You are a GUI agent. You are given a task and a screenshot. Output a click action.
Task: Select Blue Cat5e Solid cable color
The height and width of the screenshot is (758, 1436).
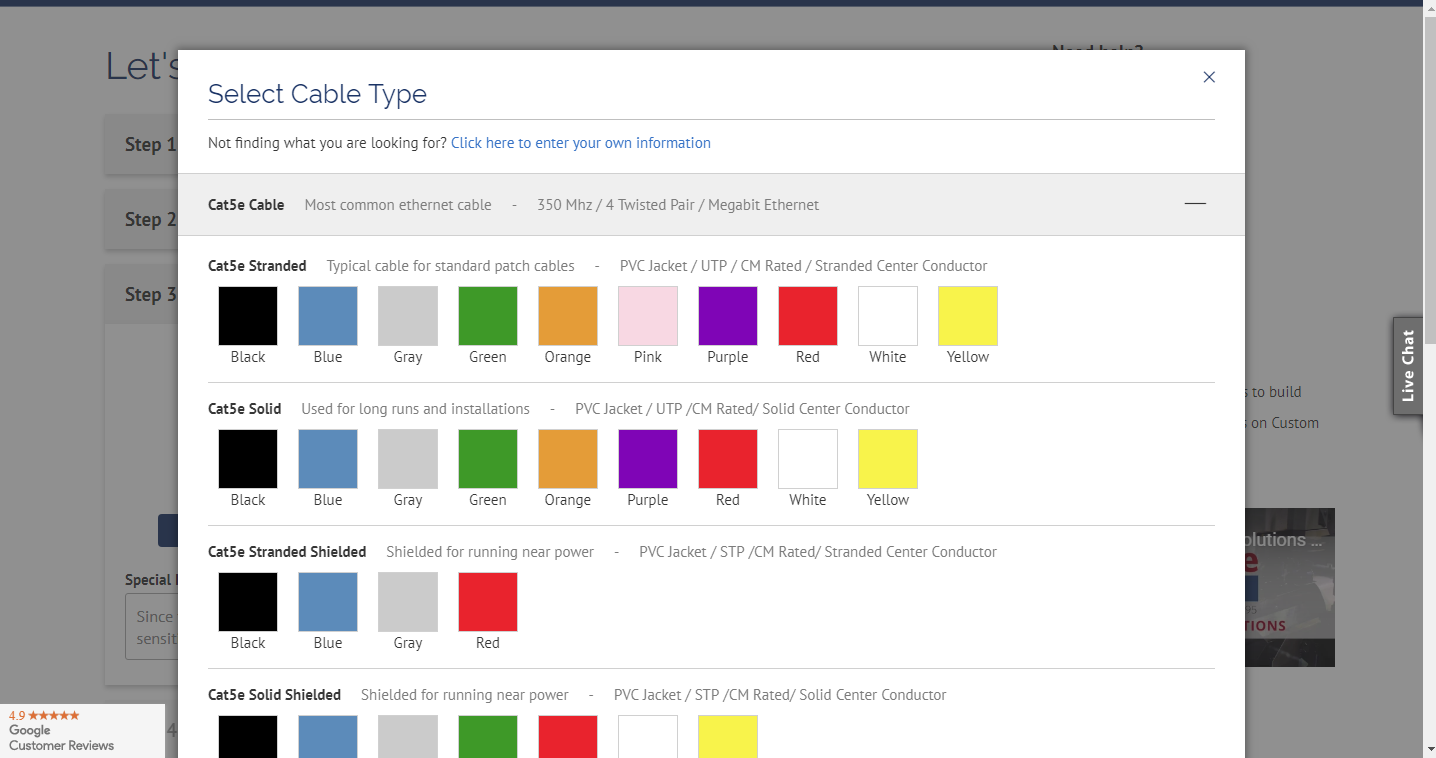(x=328, y=459)
